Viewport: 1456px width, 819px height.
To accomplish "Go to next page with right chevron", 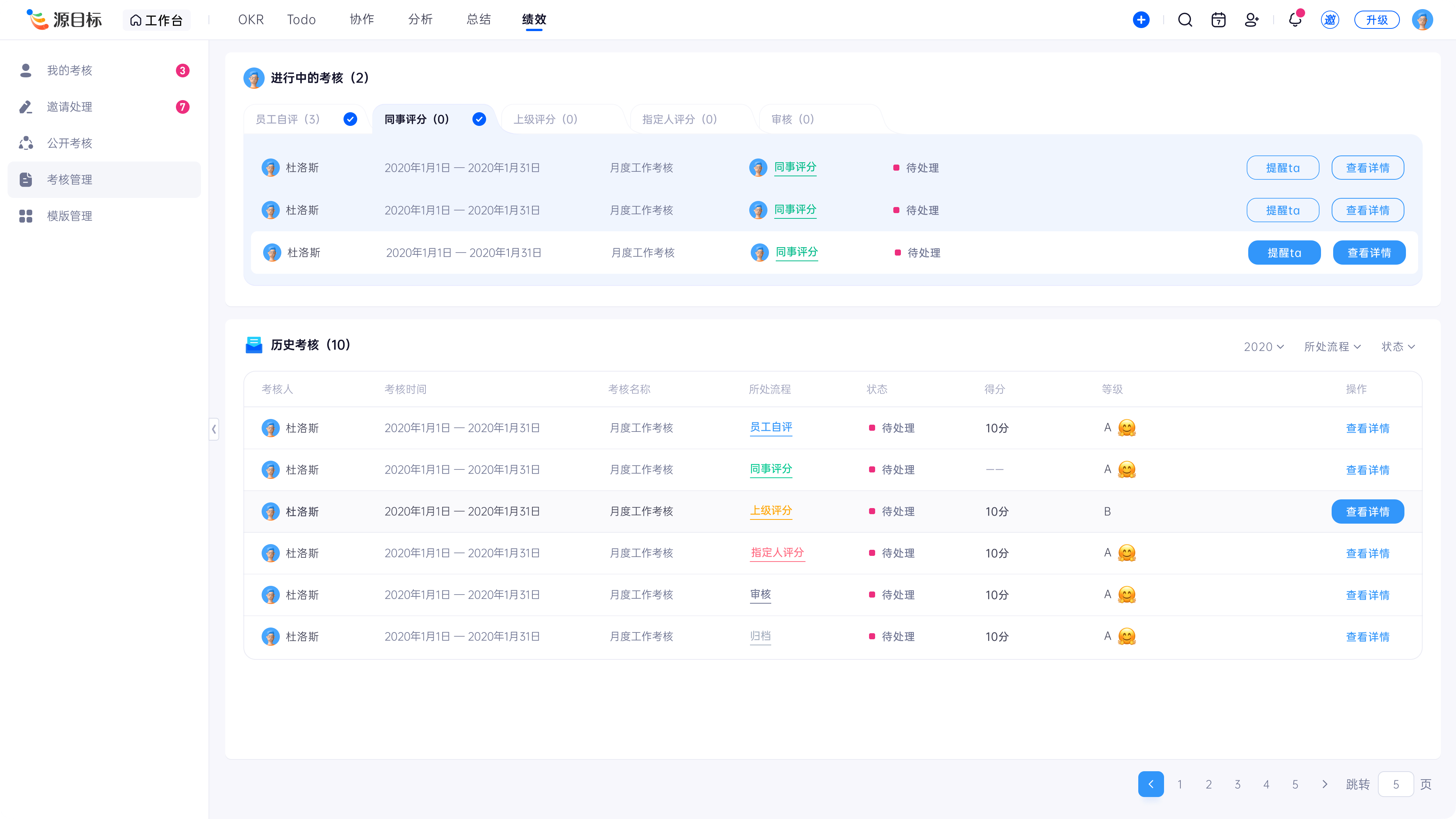I will [x=1324, y=784].
